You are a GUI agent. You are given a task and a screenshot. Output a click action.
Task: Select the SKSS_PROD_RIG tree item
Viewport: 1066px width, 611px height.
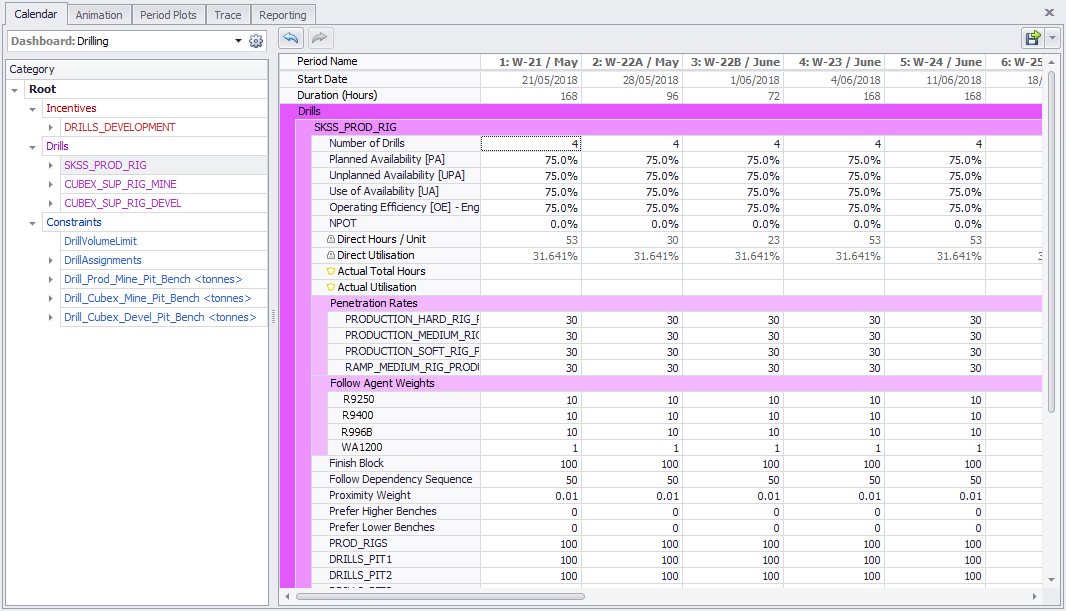[x=105, y=165]
